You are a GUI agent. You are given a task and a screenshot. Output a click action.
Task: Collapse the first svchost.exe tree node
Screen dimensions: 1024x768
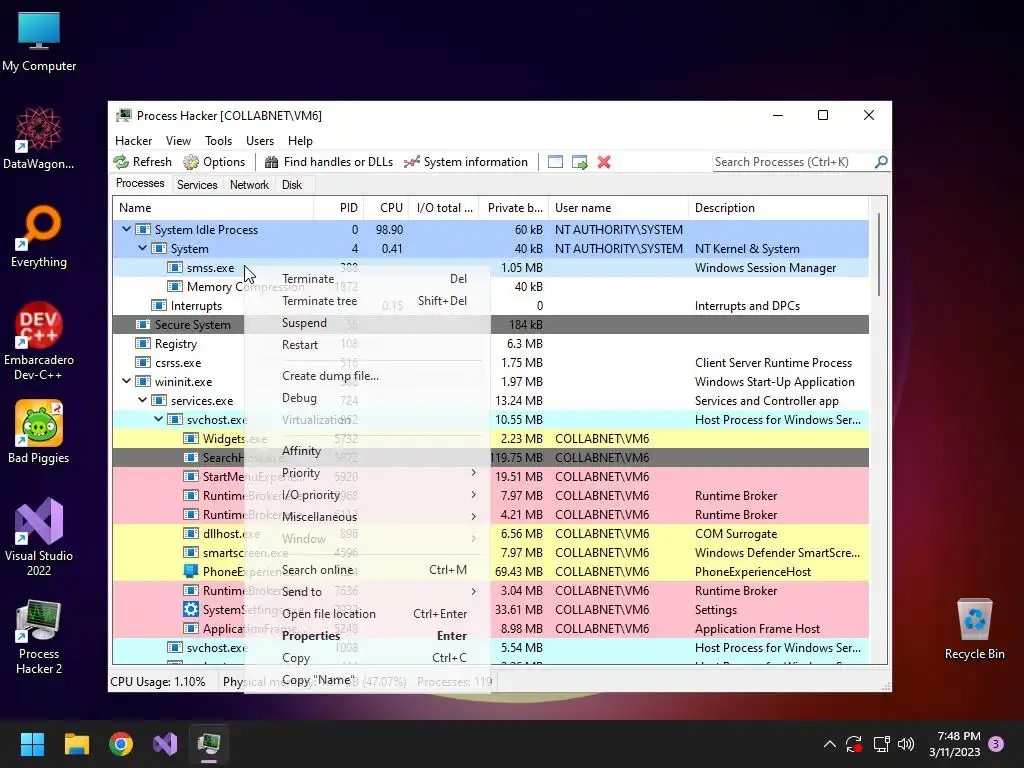click(159, 419)
